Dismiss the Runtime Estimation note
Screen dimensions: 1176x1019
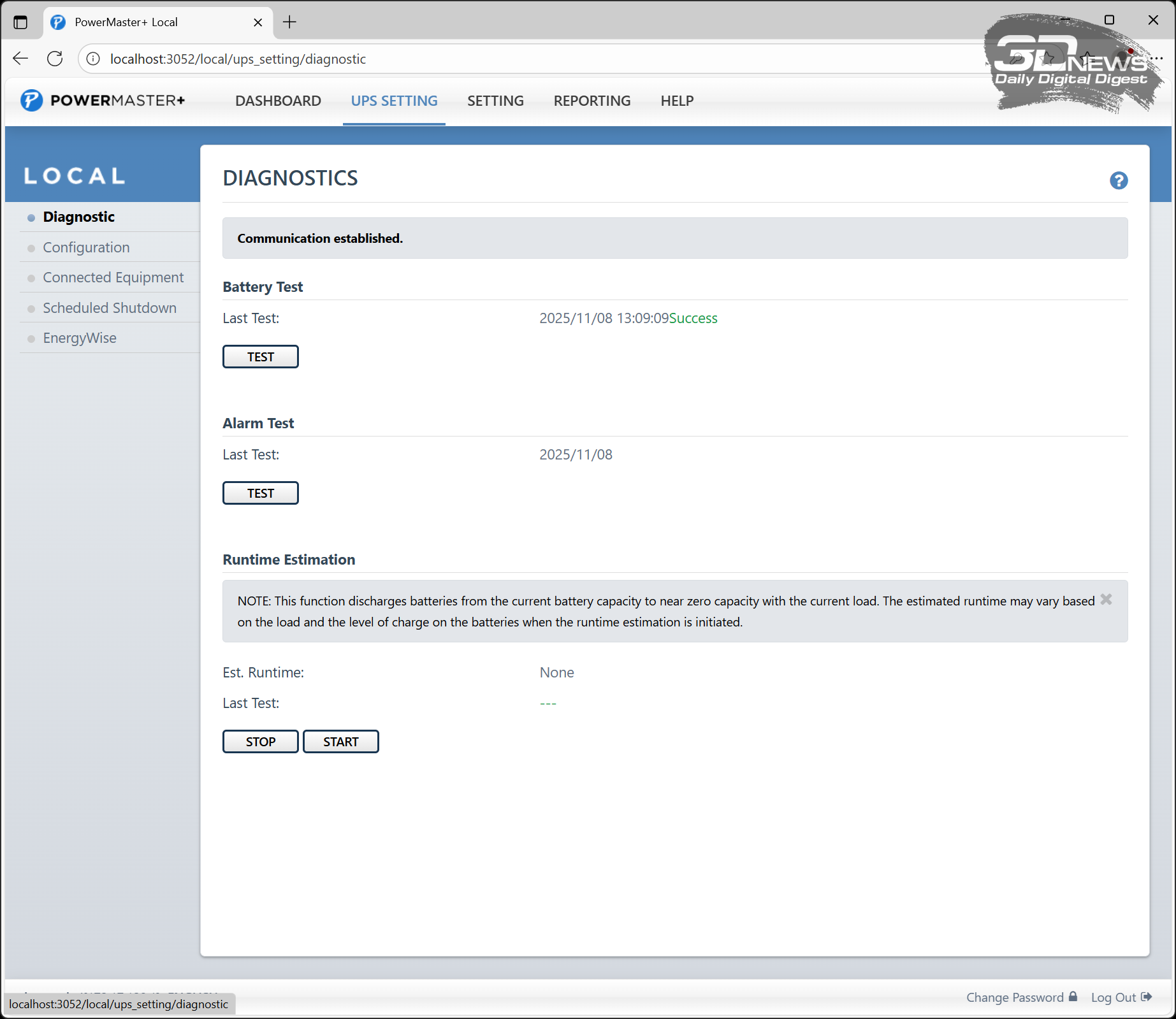pos(1106,600)
